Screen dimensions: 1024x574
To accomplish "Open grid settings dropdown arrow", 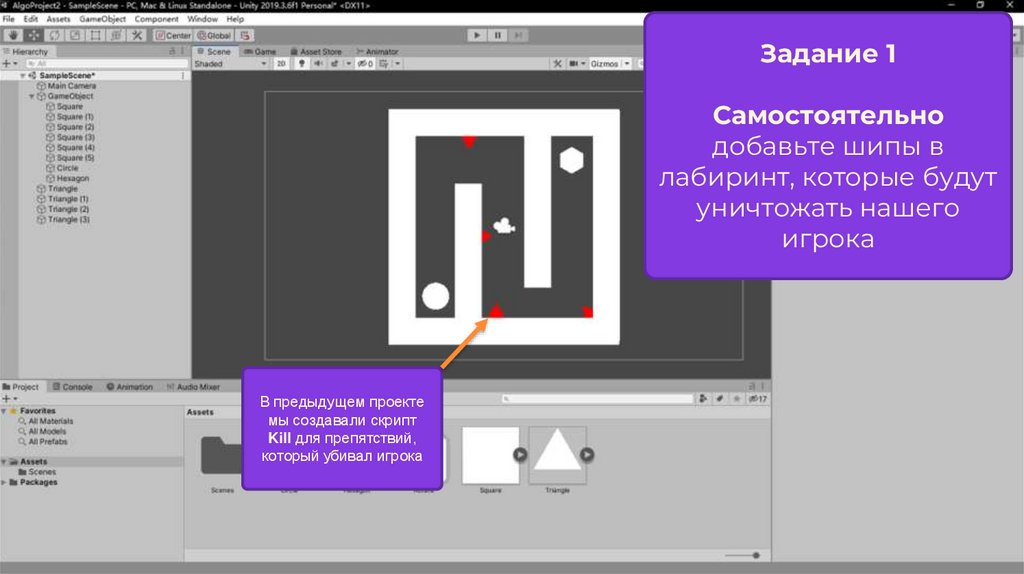I will pyautogui.click(x=397, y=64).
